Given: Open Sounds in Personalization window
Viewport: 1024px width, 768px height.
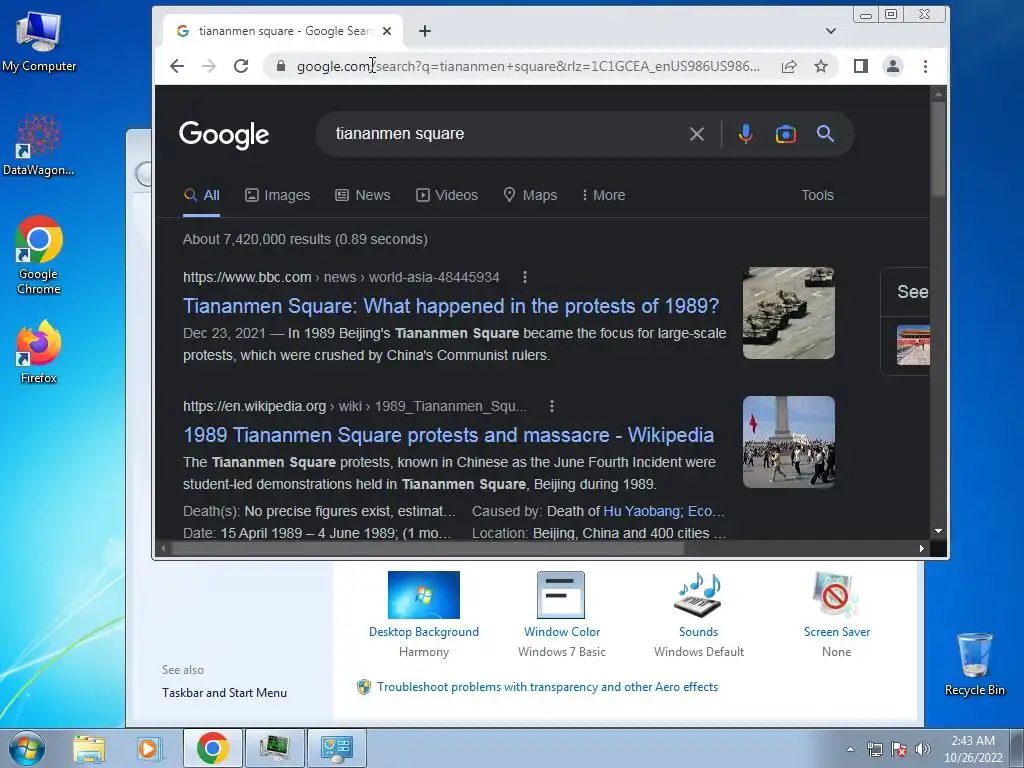Looking at the screenshot, I should coord(699,614).
